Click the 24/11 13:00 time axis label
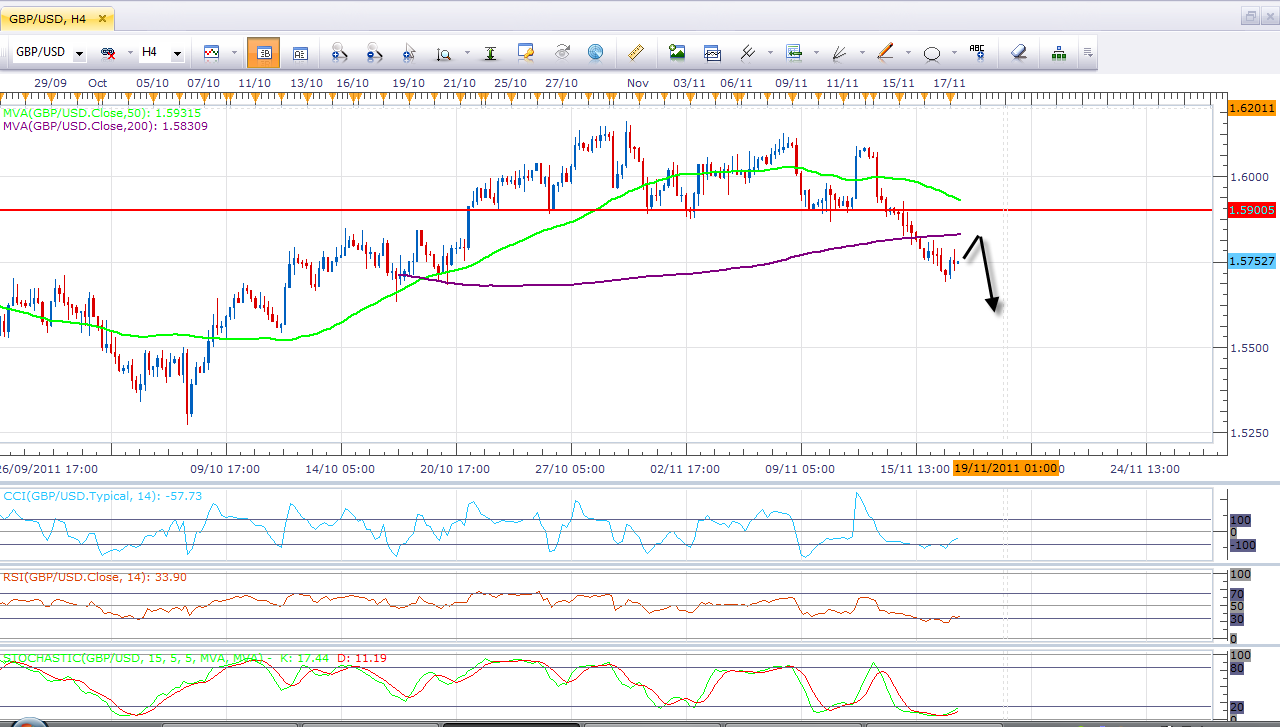 pos(1145,468)
